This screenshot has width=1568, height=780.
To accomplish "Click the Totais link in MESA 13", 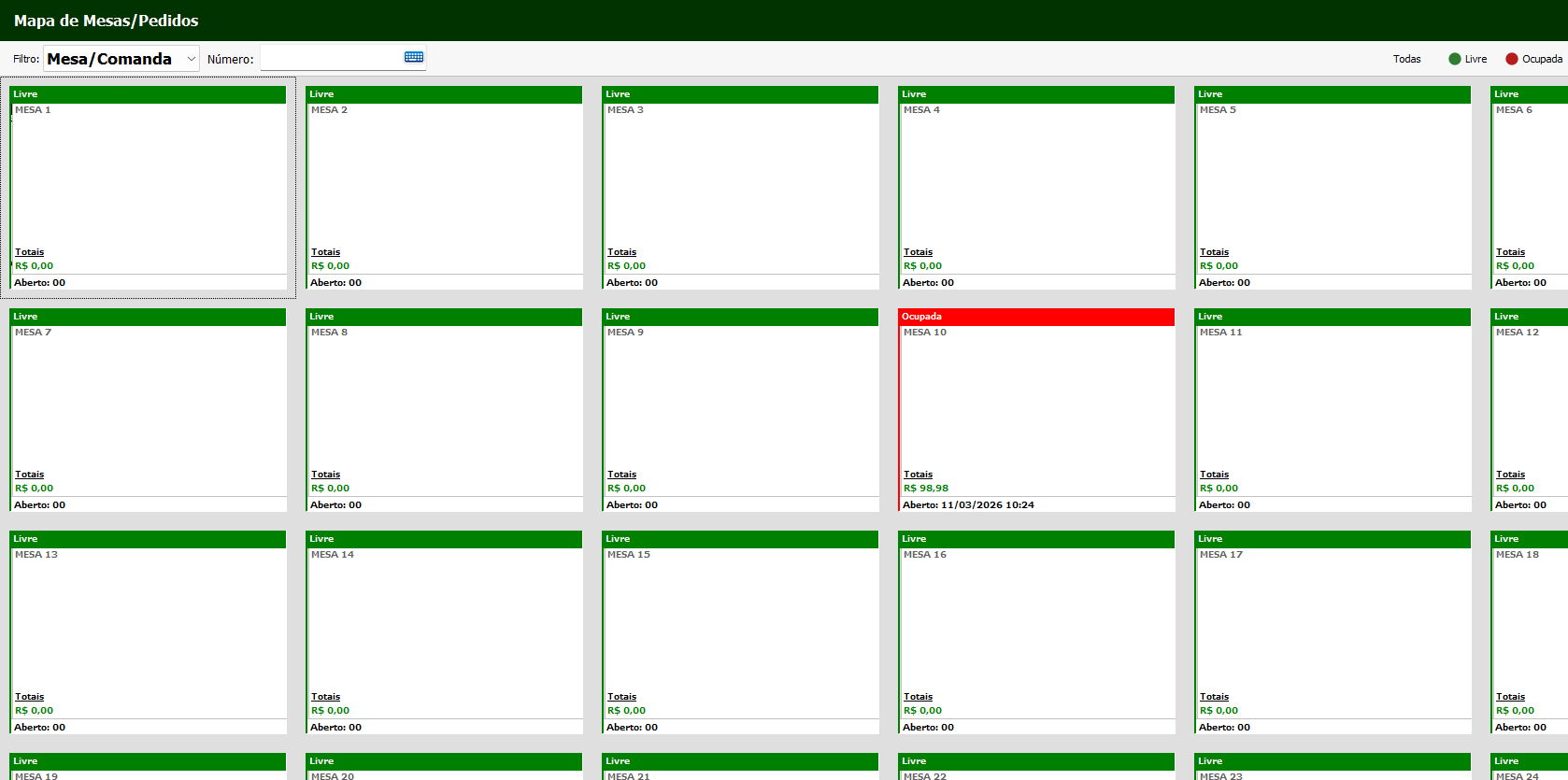I will [29, 697].
